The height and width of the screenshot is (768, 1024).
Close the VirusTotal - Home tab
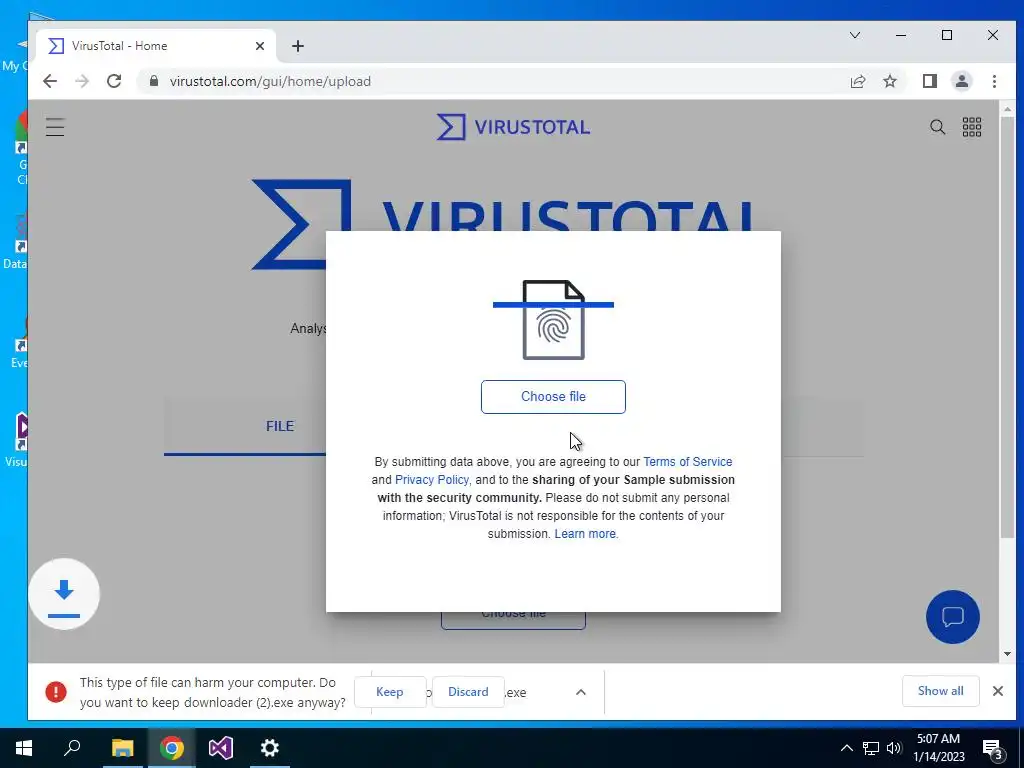(260, 46)
